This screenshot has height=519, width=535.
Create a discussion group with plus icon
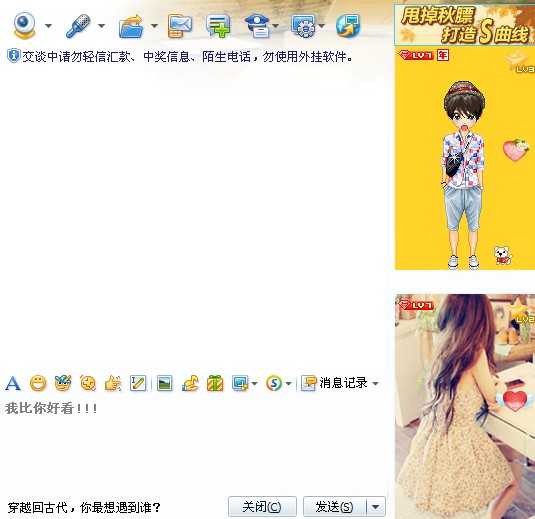218,26
